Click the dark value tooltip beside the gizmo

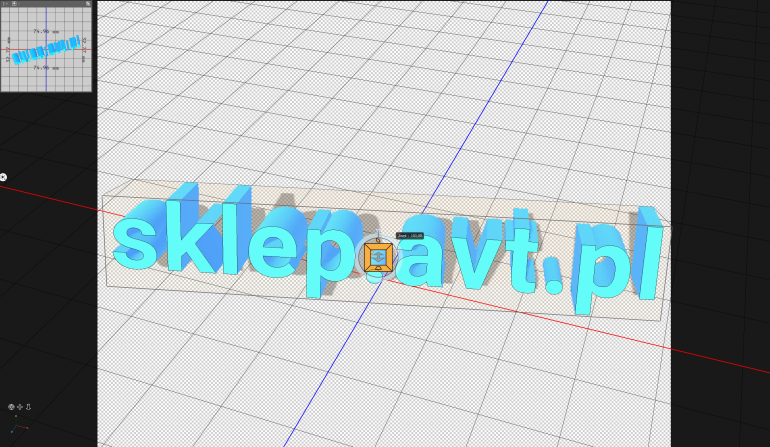[x=410, y=236]
